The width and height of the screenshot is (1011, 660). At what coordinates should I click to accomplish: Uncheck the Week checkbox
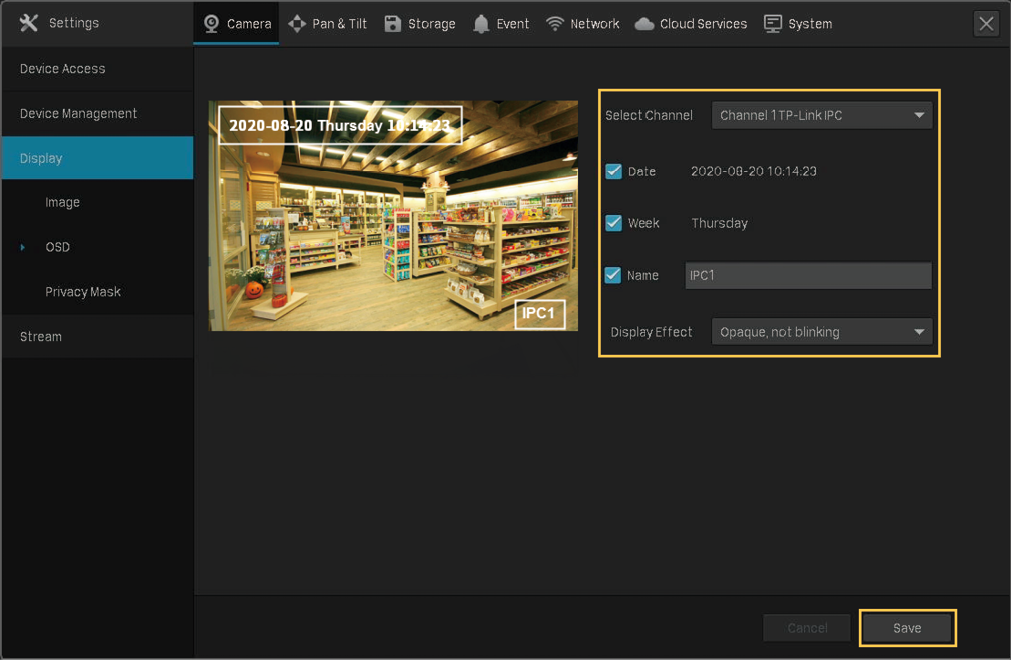[x=613, y=223]
